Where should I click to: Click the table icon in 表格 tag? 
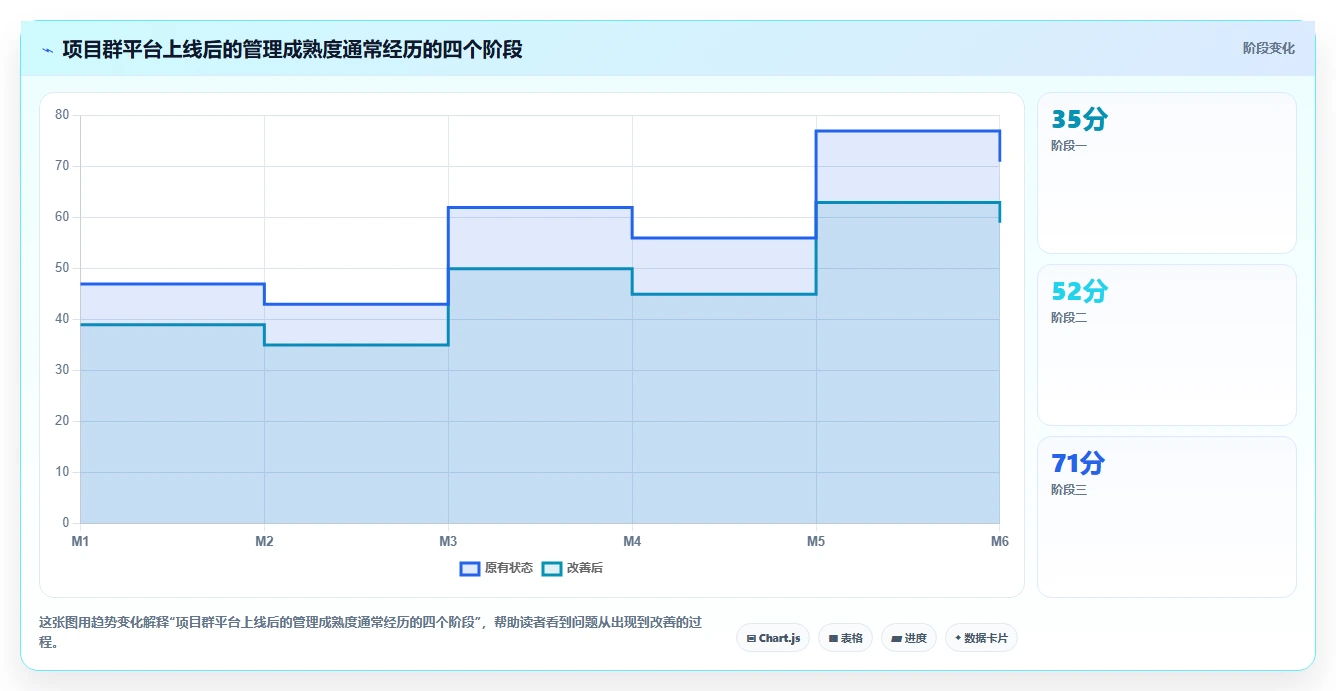833,638
